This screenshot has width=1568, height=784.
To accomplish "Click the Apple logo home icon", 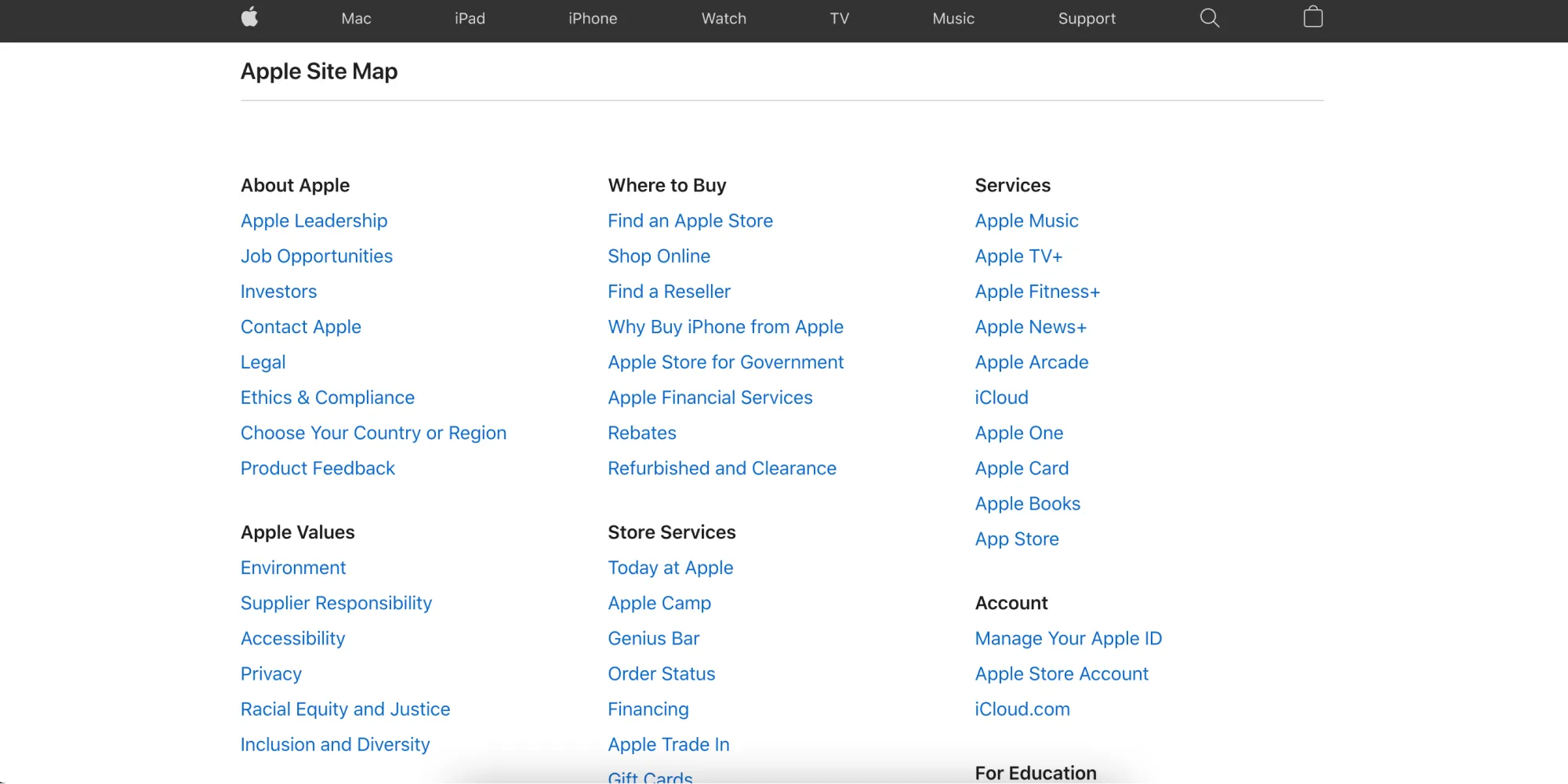I will [249, 17].
